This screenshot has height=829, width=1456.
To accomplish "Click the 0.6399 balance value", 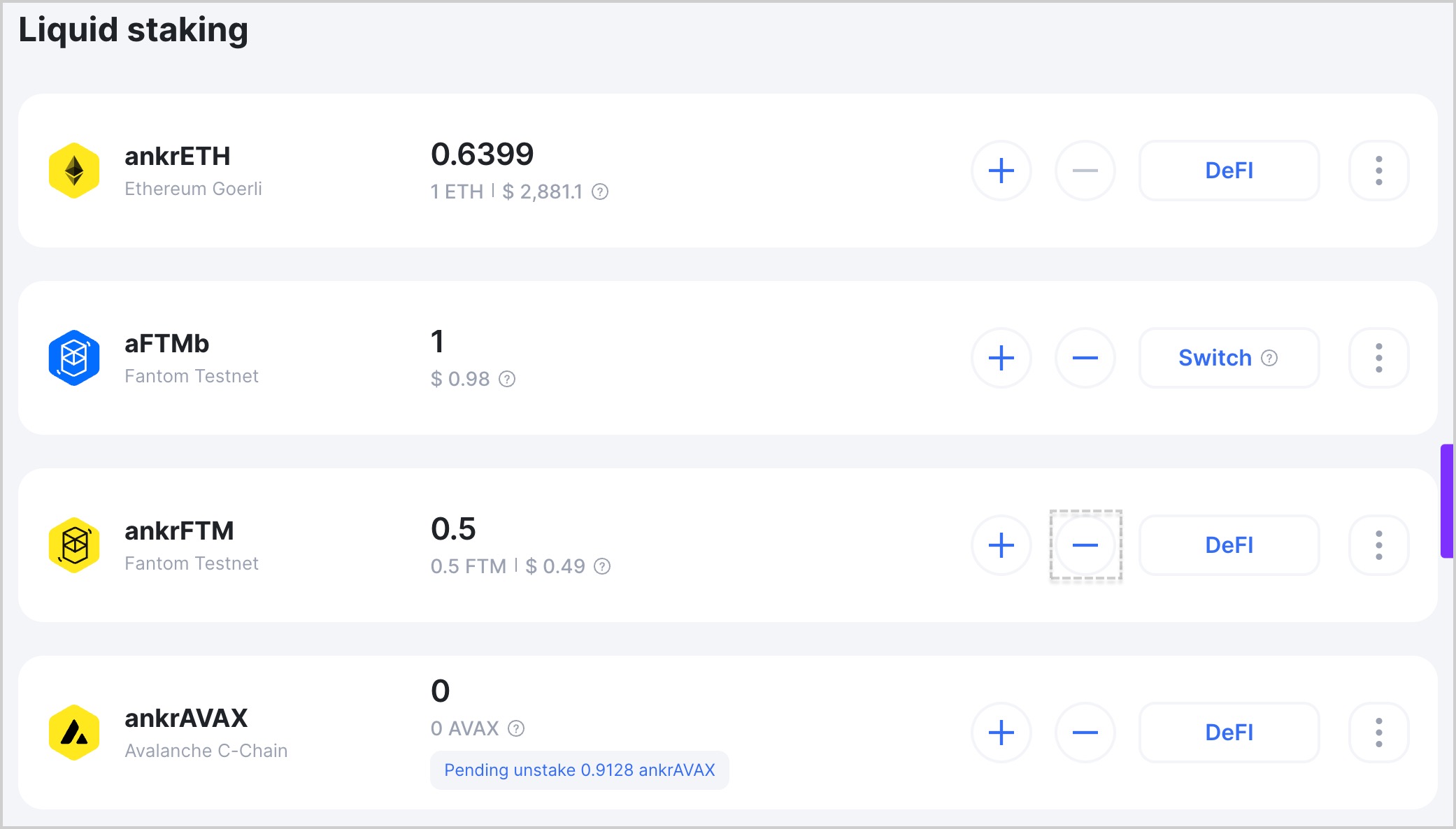I will tap(483, 154).
